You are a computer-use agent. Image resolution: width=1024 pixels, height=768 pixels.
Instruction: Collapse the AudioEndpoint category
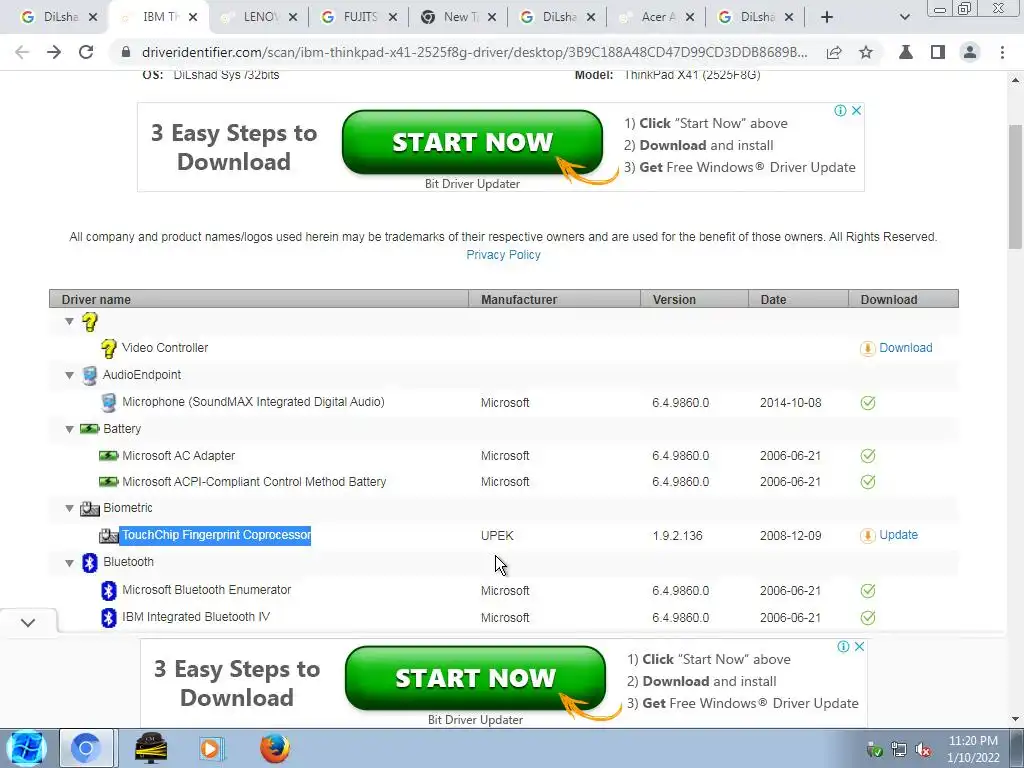point(69,375)
